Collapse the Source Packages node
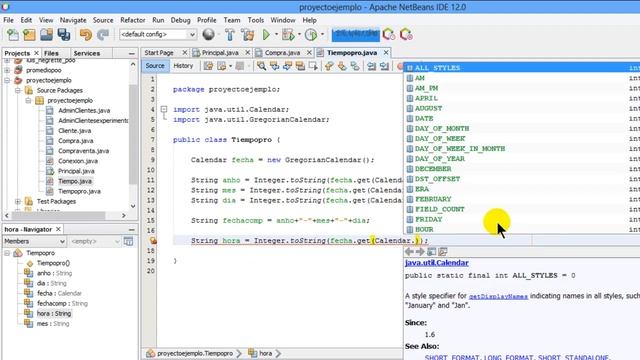 [x=18, y=90]
